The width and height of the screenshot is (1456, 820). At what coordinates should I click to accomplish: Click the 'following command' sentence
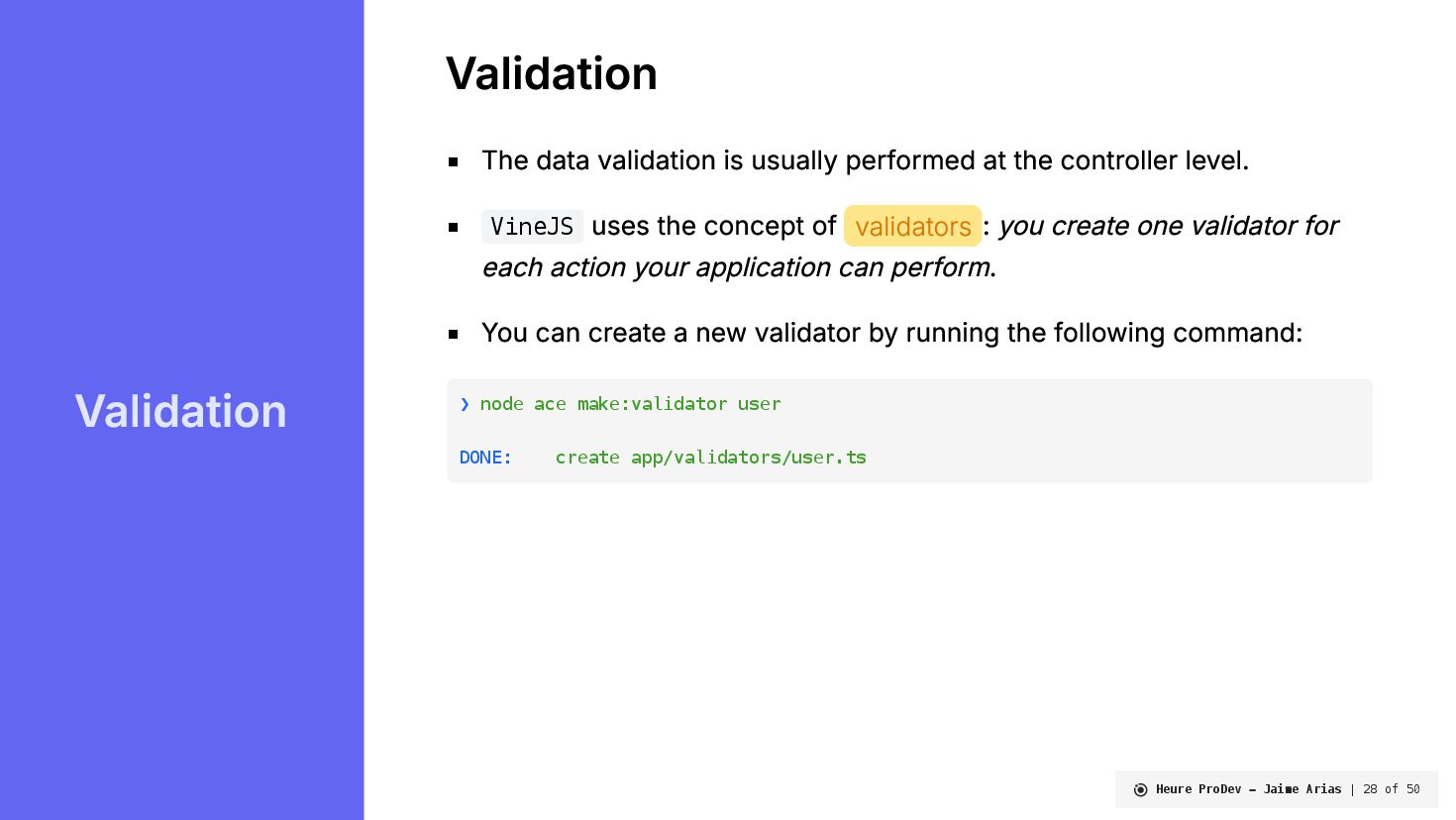click(891, 333)
